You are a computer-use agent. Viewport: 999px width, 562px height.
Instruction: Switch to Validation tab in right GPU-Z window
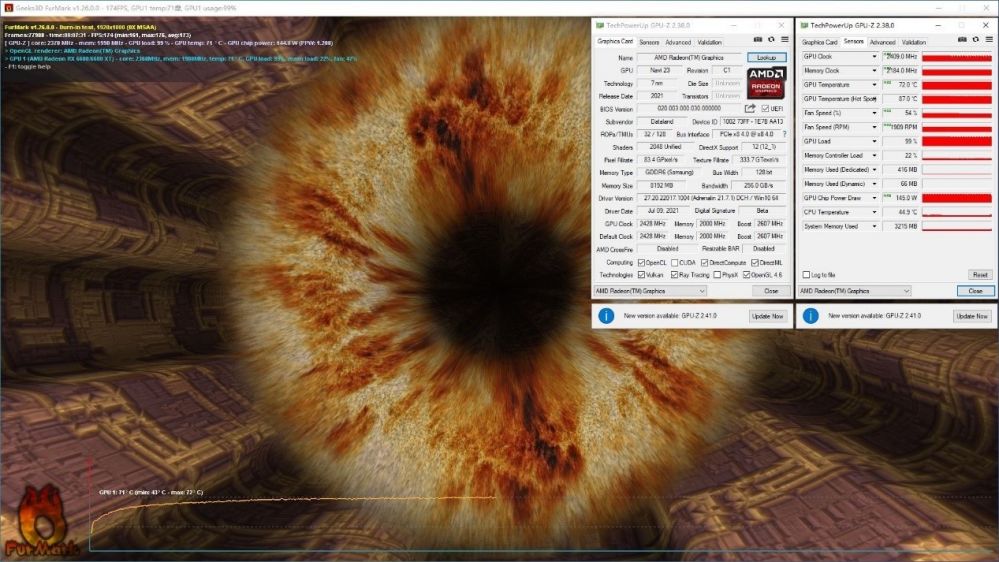[914, 42]
